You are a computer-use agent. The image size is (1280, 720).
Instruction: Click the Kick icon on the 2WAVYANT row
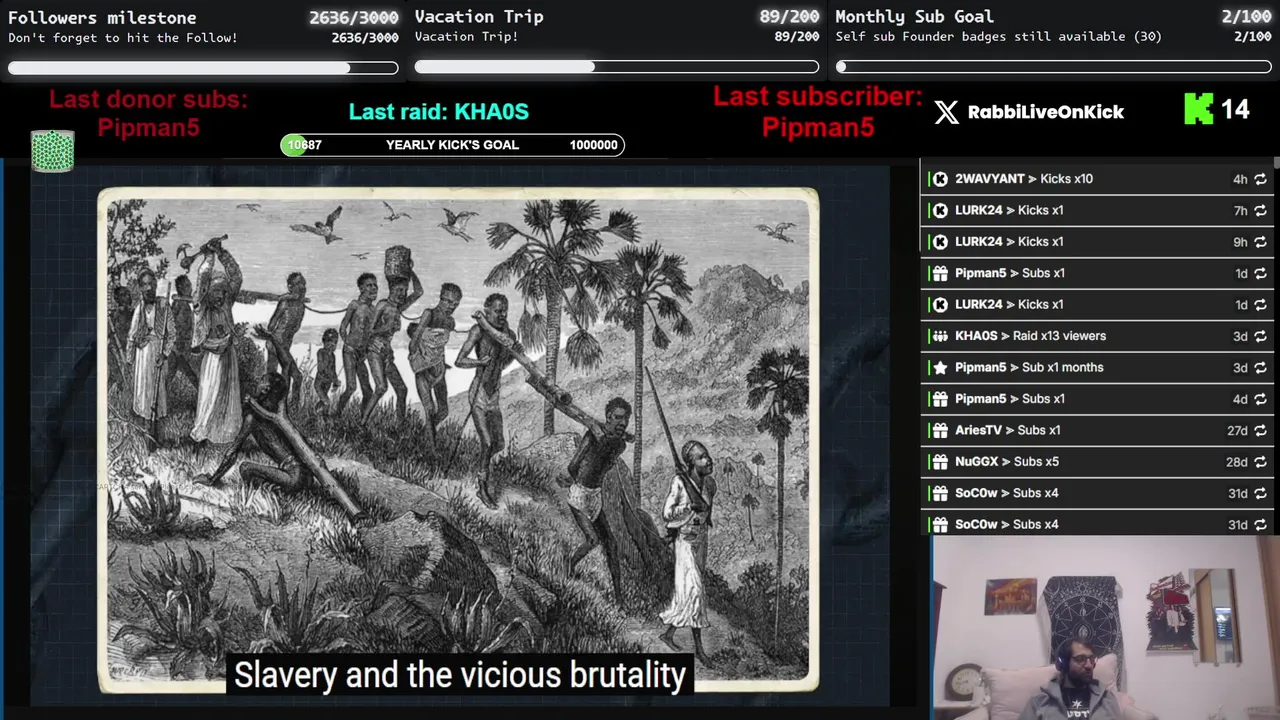coord(940,179)
